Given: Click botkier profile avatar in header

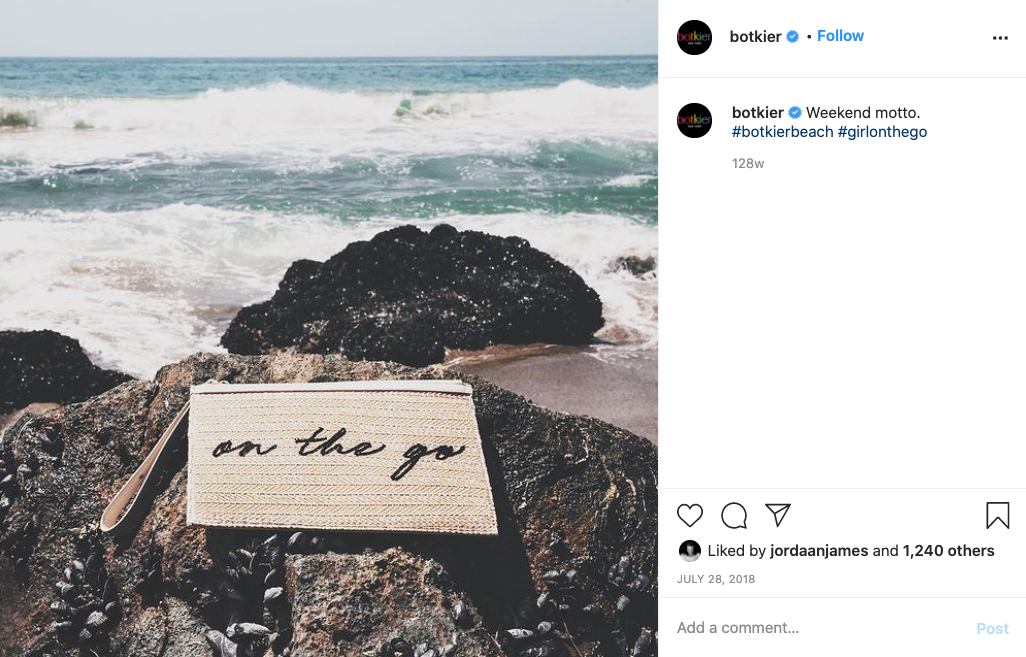Looking at the screenshot, I should point(694,37).
